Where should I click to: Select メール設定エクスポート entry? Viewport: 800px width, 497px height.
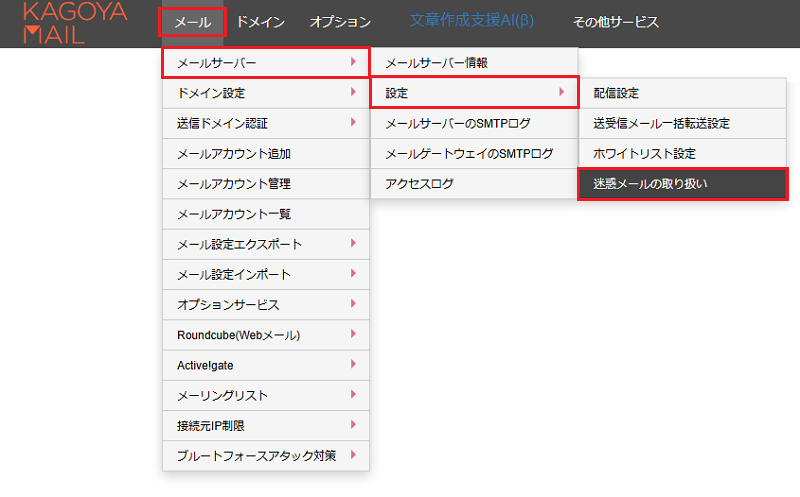266,244
